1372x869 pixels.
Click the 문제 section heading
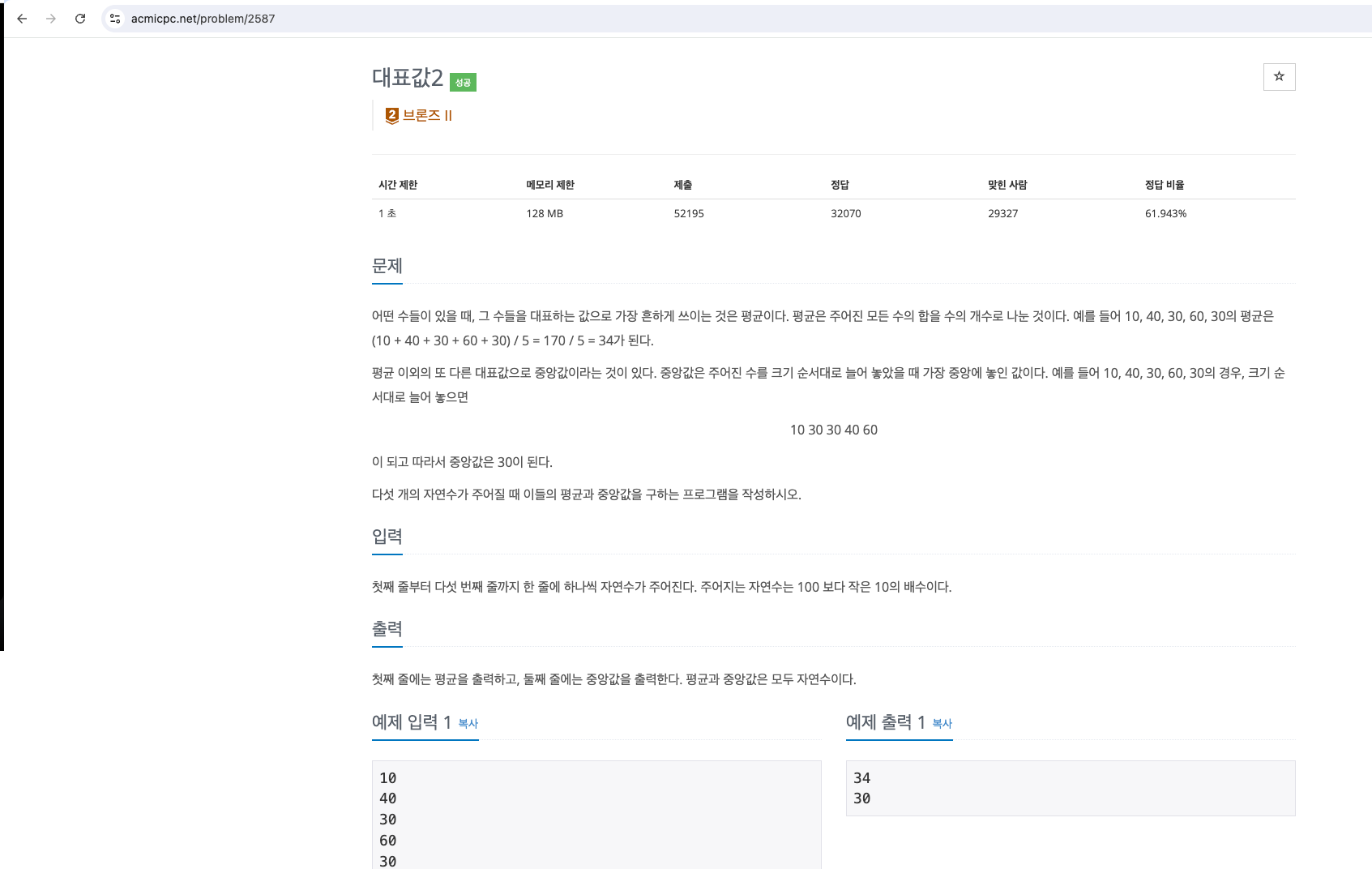click(x=387, y=266)
